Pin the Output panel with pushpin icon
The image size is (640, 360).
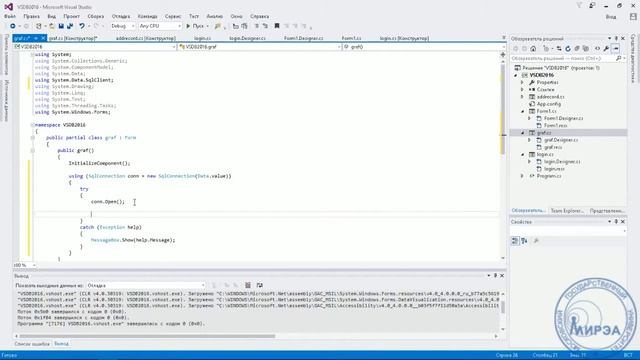[x=495, y=276]
